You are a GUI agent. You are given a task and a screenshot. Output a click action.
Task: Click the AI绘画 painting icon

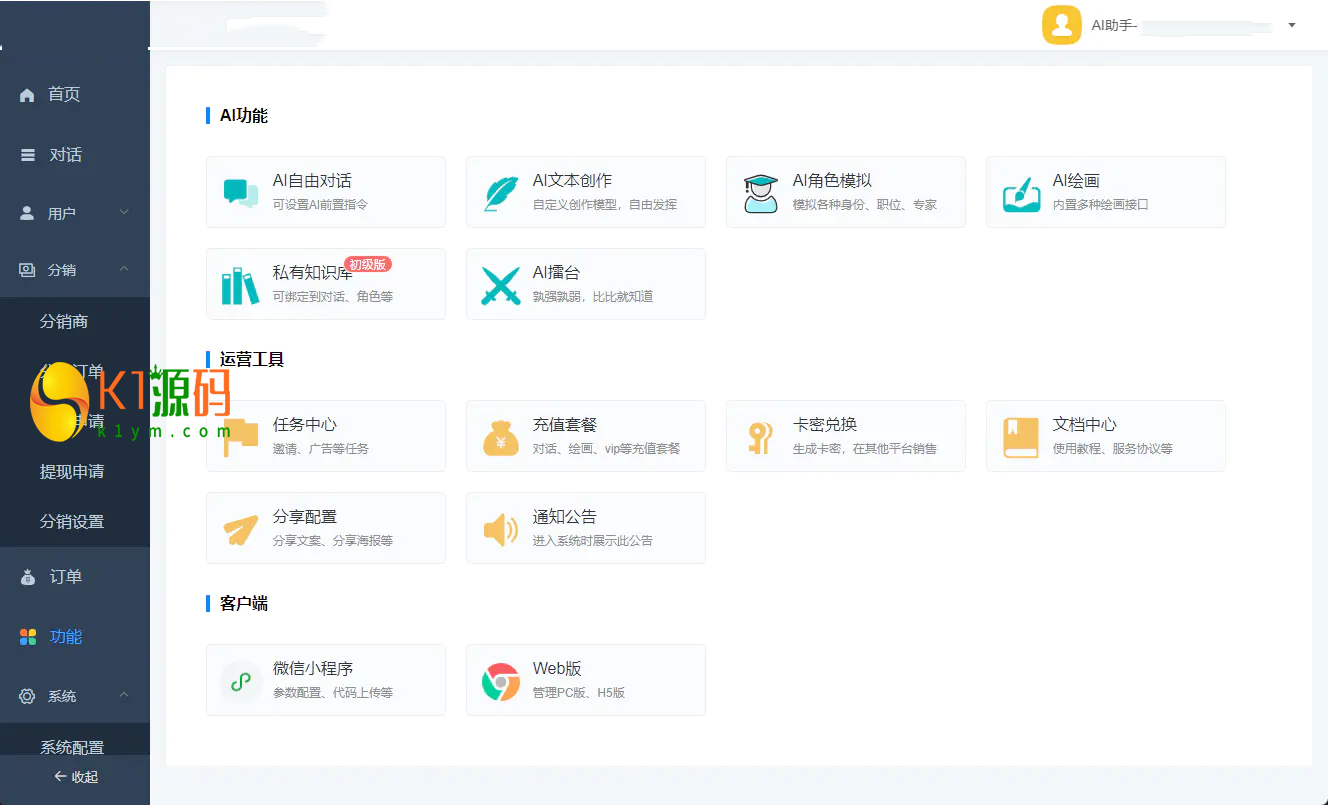1021,192
